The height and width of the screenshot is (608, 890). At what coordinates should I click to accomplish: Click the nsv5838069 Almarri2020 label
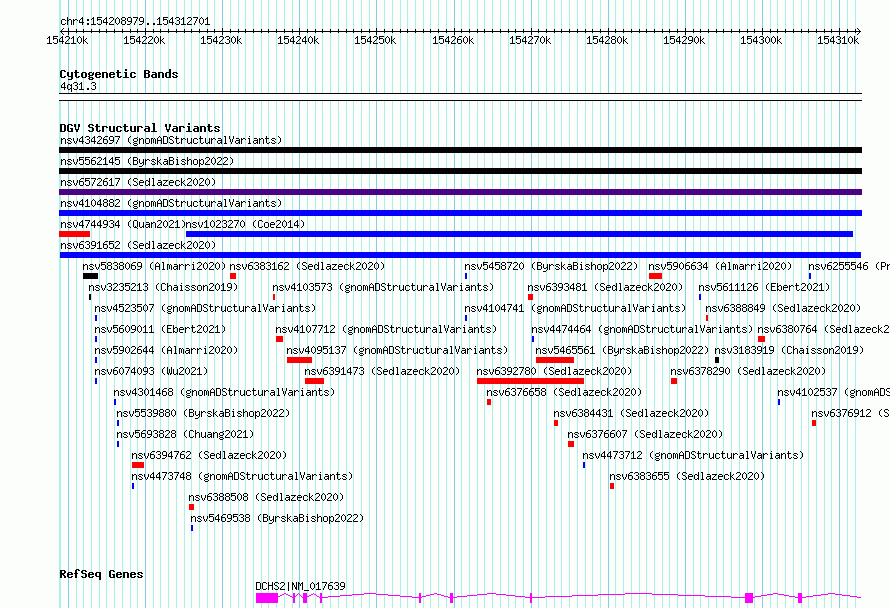(x=154, y=266)
